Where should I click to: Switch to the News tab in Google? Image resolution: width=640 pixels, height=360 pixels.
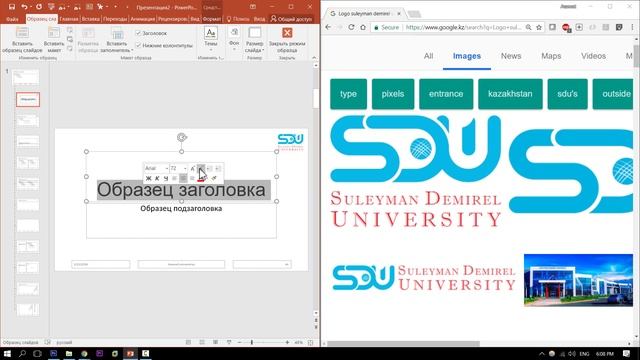tap(511, 56)
